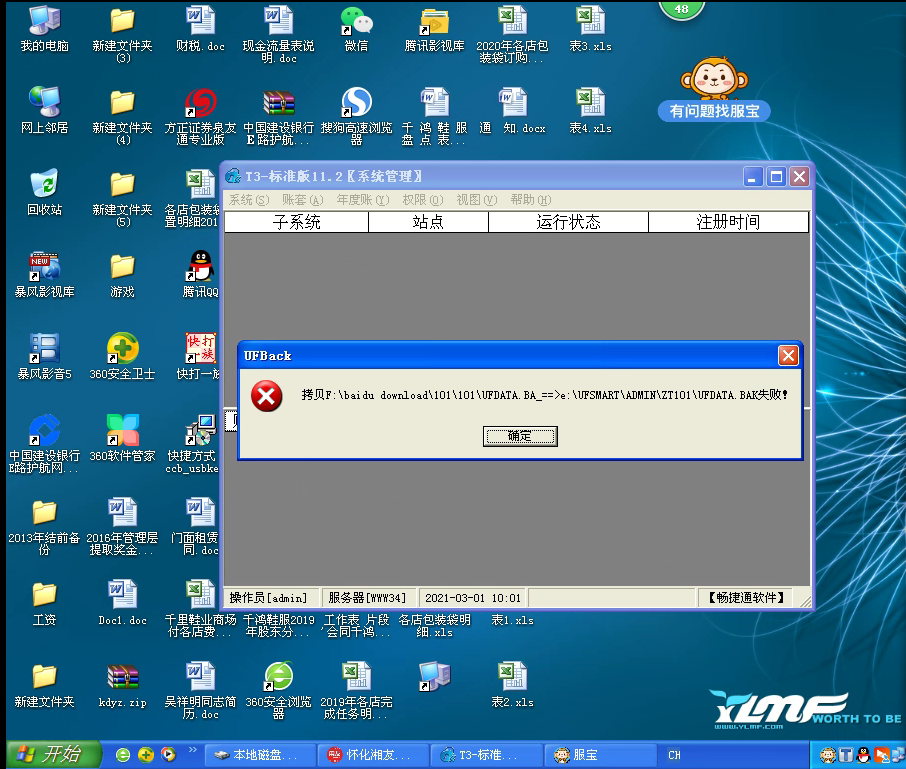Select 现金流量表说明.doc file icon
This screenshot has height=769, width=906.
coord(279,34)
